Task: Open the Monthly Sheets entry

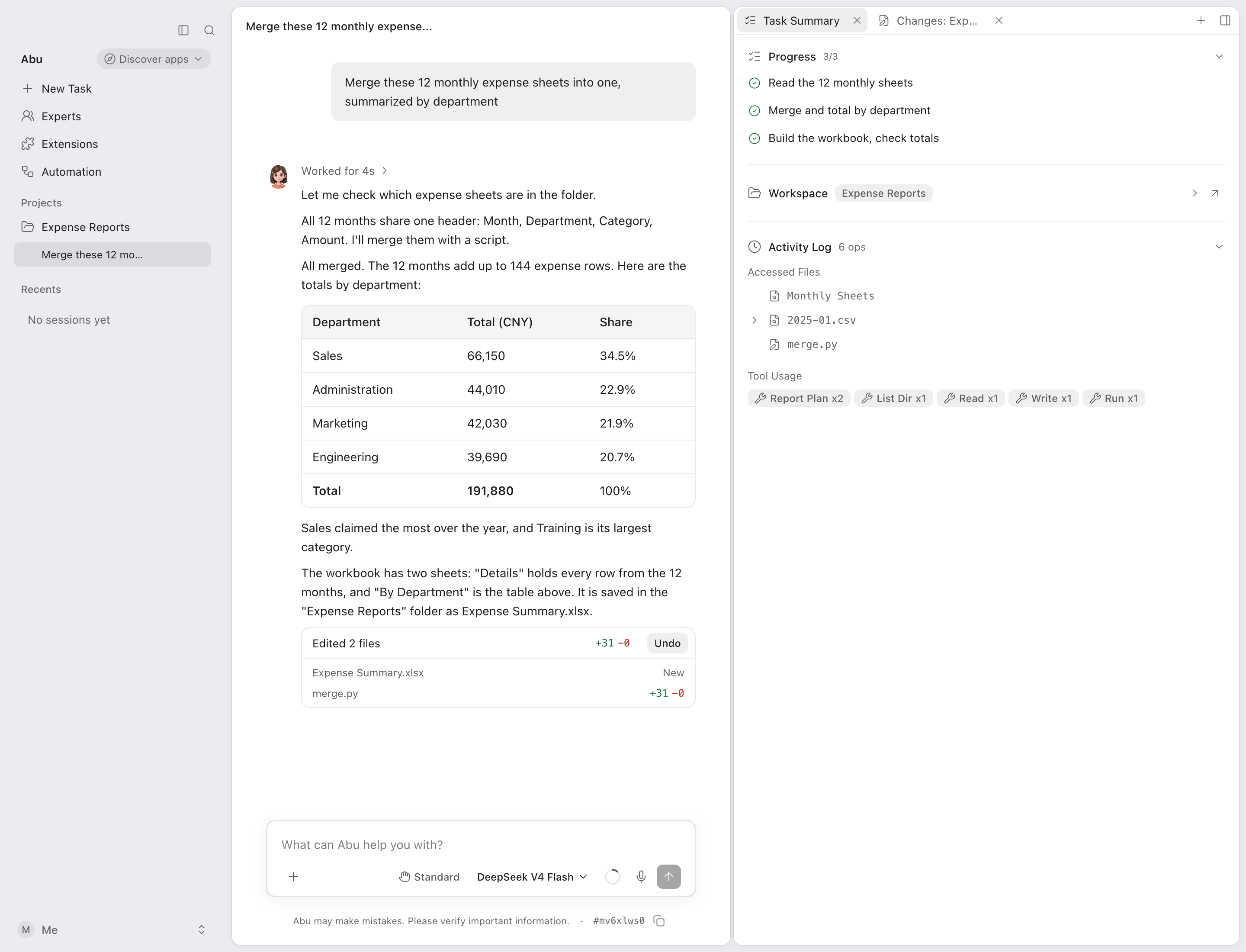Action: 830,296
